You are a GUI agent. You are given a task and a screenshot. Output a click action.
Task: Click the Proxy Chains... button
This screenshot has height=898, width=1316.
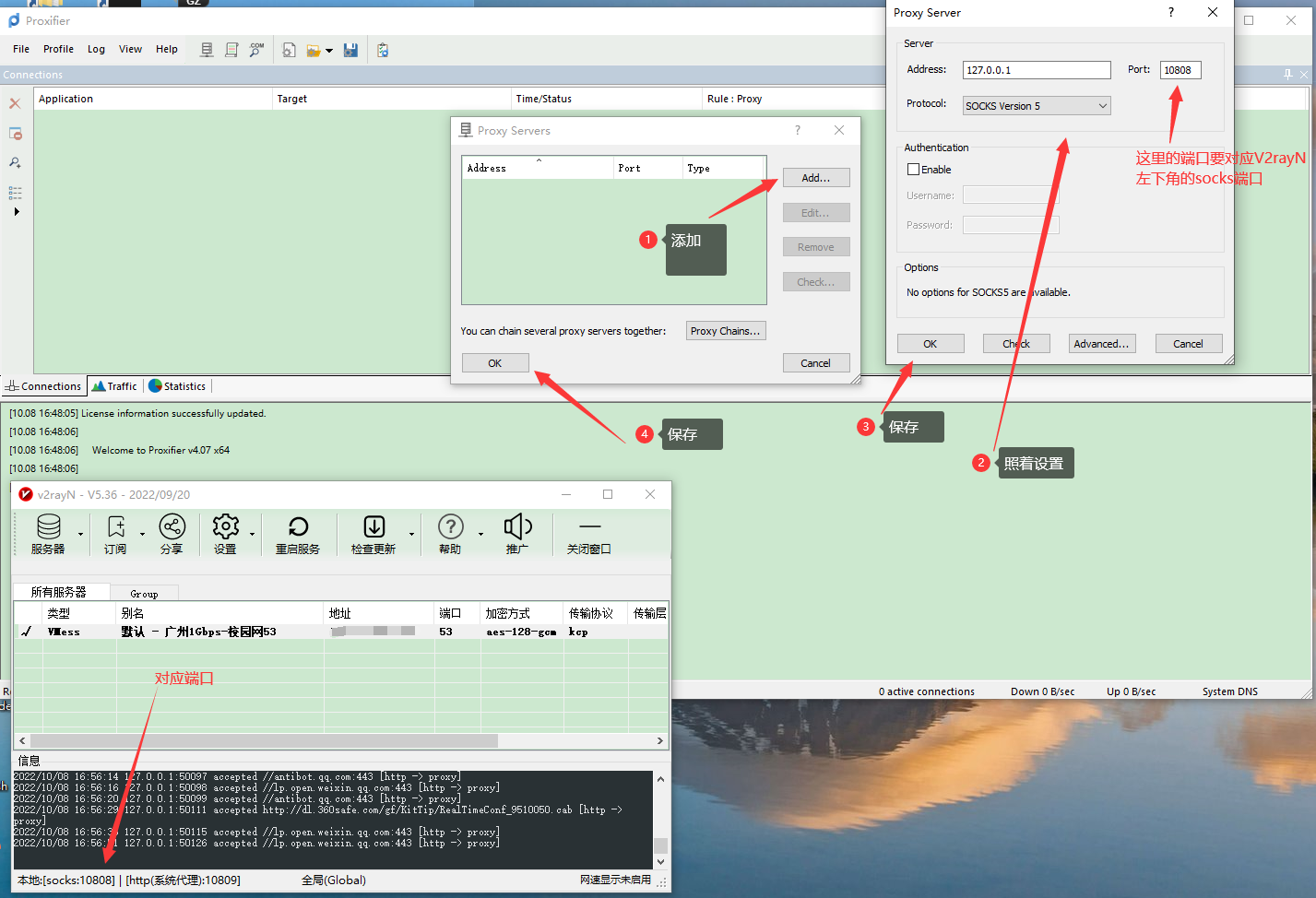point(725,331)
